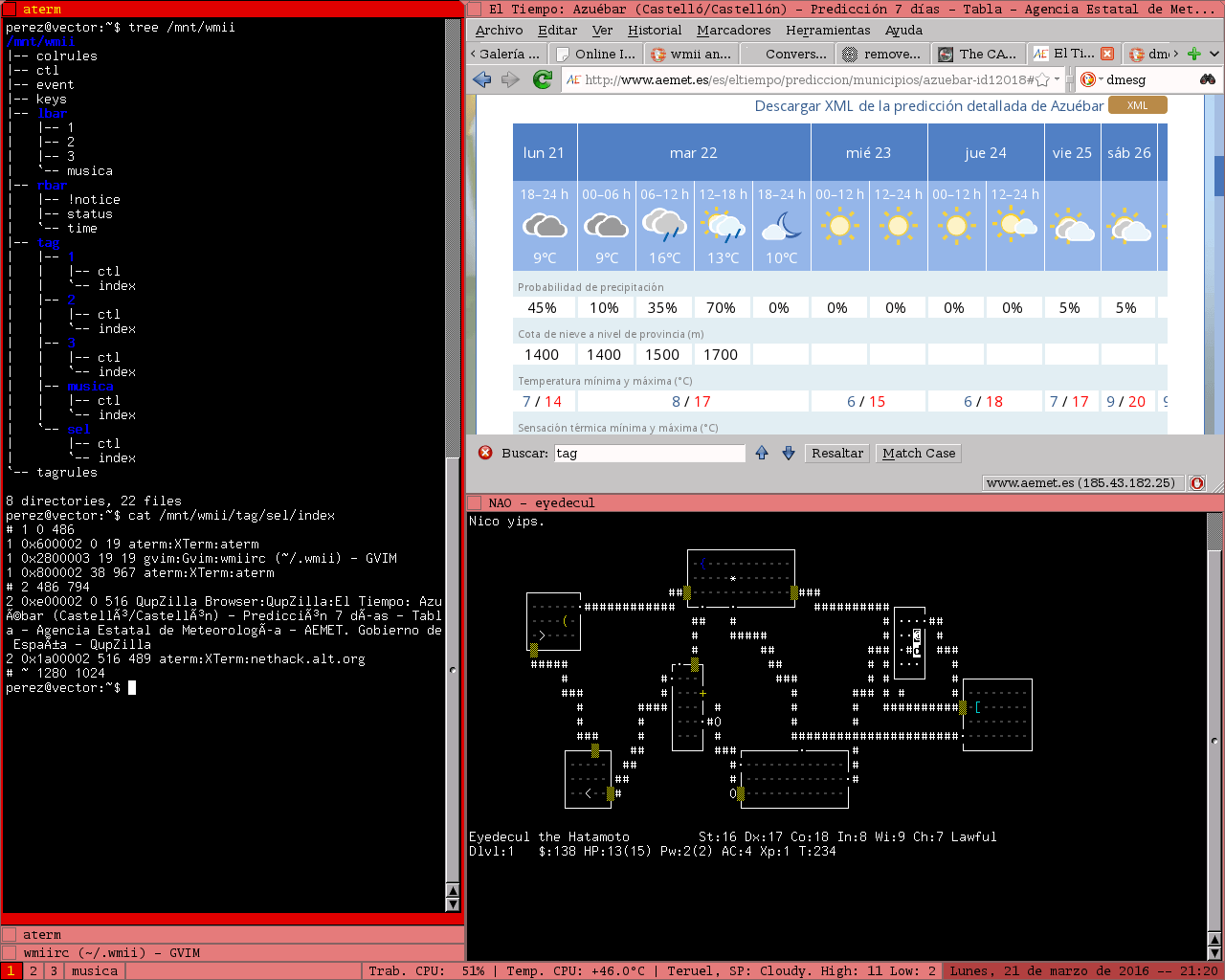Open Herramientas menu
Screen dimensions: 1225x980
[x=828, y=30]
